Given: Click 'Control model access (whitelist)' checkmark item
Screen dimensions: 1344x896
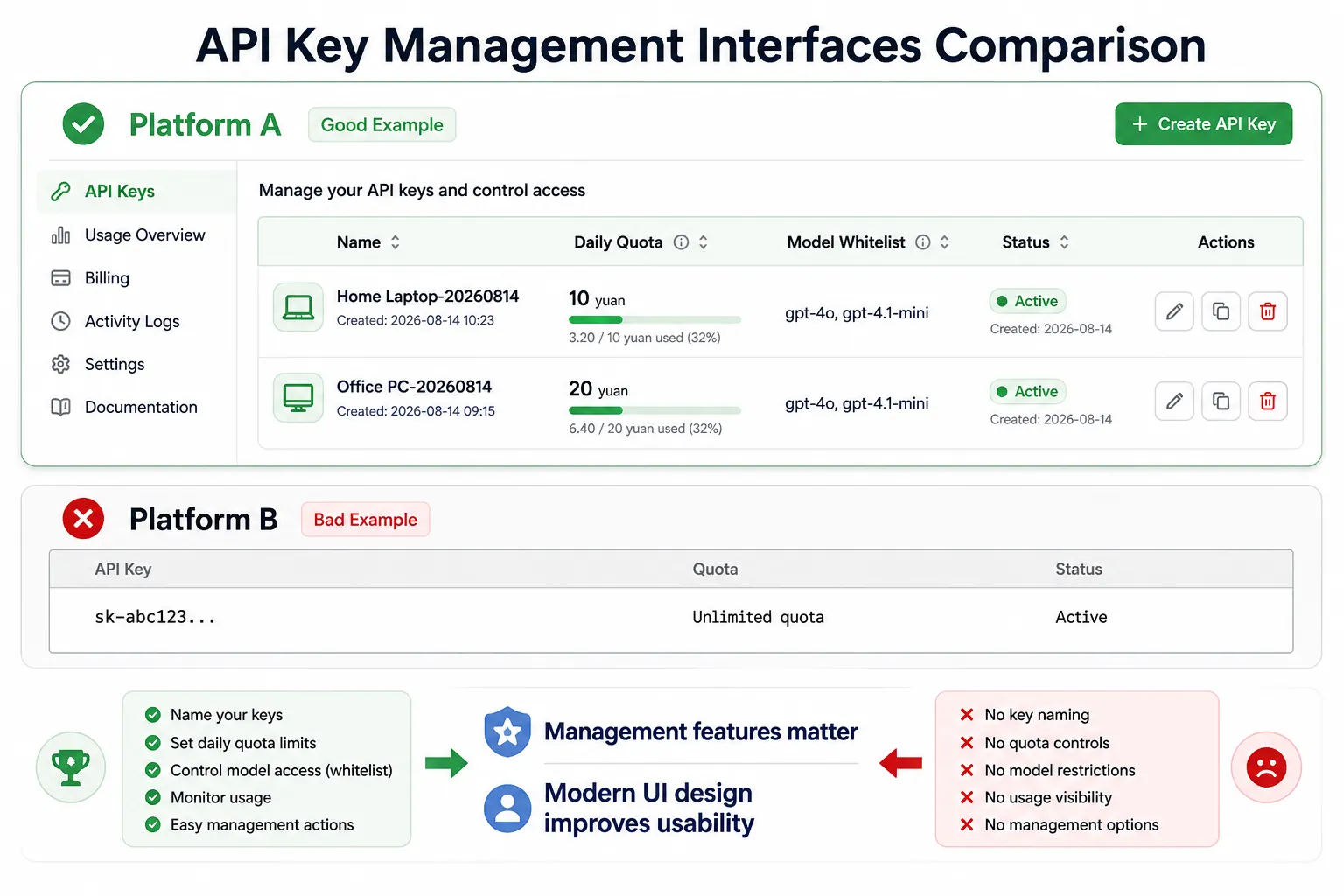Looking at the screenshot, I should tap(269, 770).
